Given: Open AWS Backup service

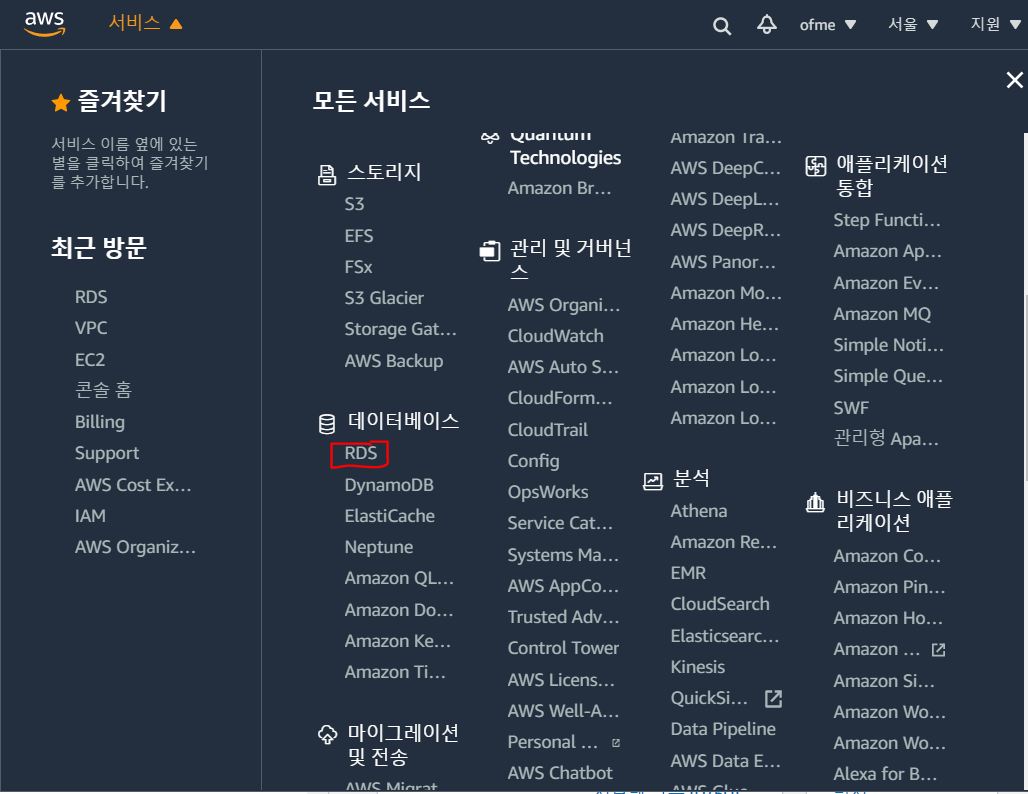Looking at the screenshot, I should click(394, 361).
